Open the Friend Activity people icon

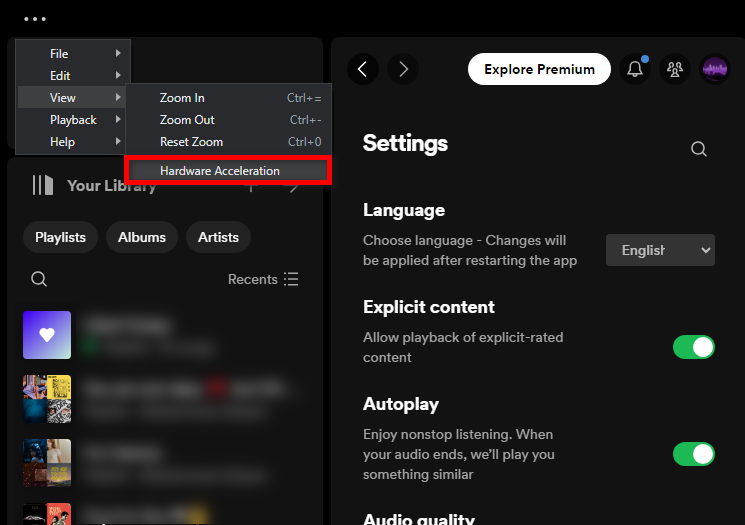coord(675,69)
